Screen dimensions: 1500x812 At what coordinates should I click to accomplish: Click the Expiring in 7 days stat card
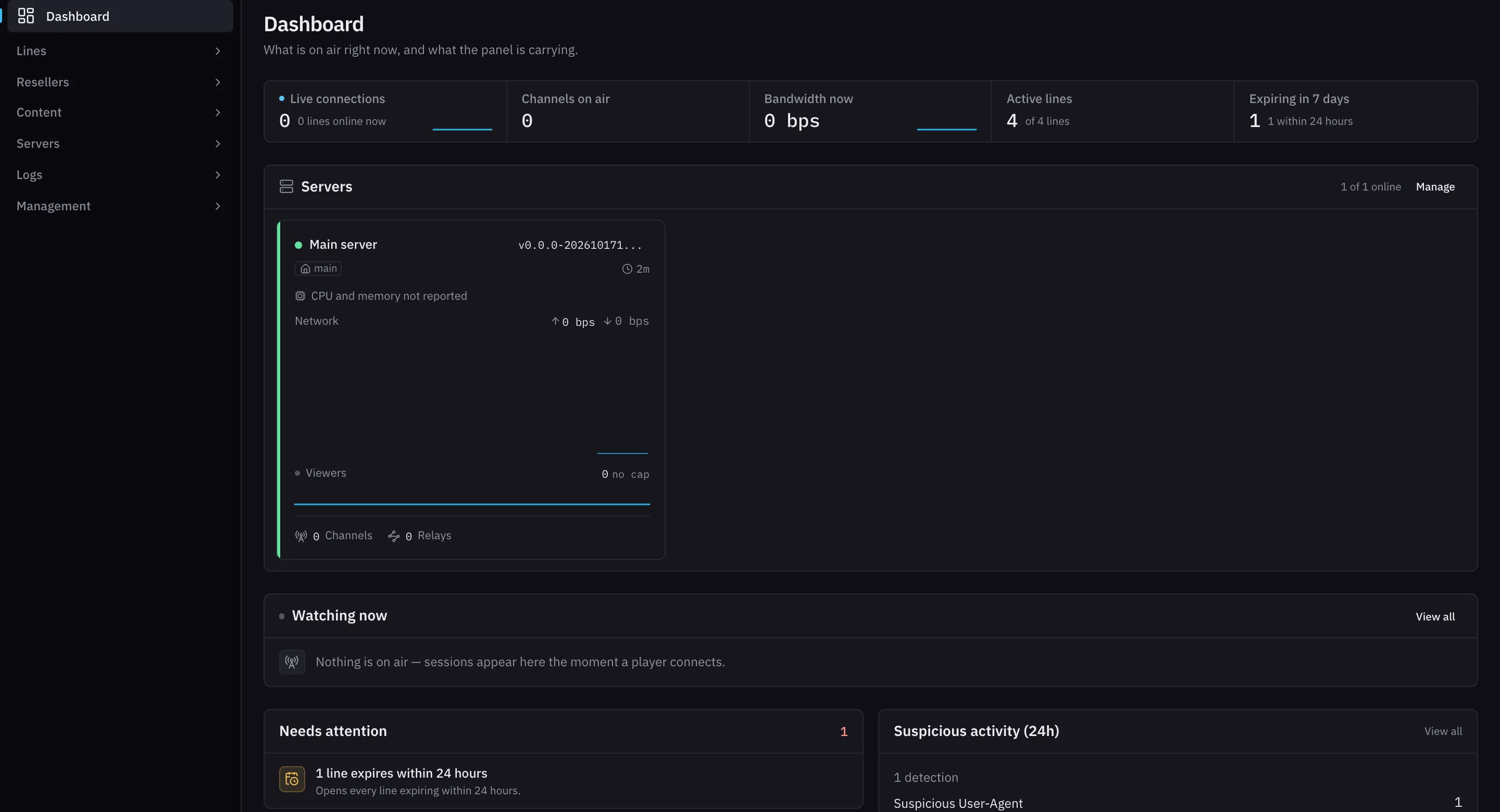(x=1355, y=111)
